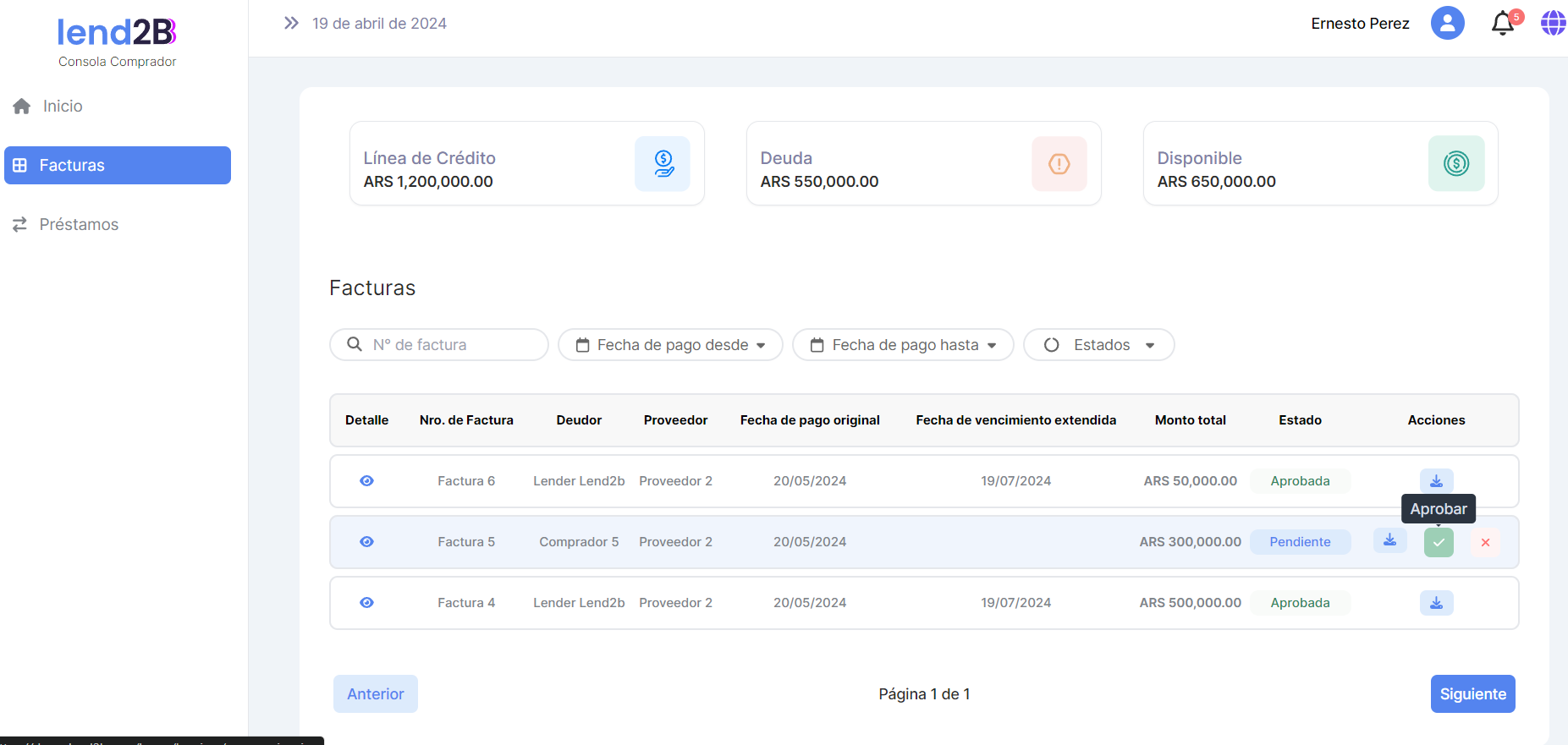Open the user profile avatar
The height and width of the screenshot is (745, 1568).
pos(1447,24)
